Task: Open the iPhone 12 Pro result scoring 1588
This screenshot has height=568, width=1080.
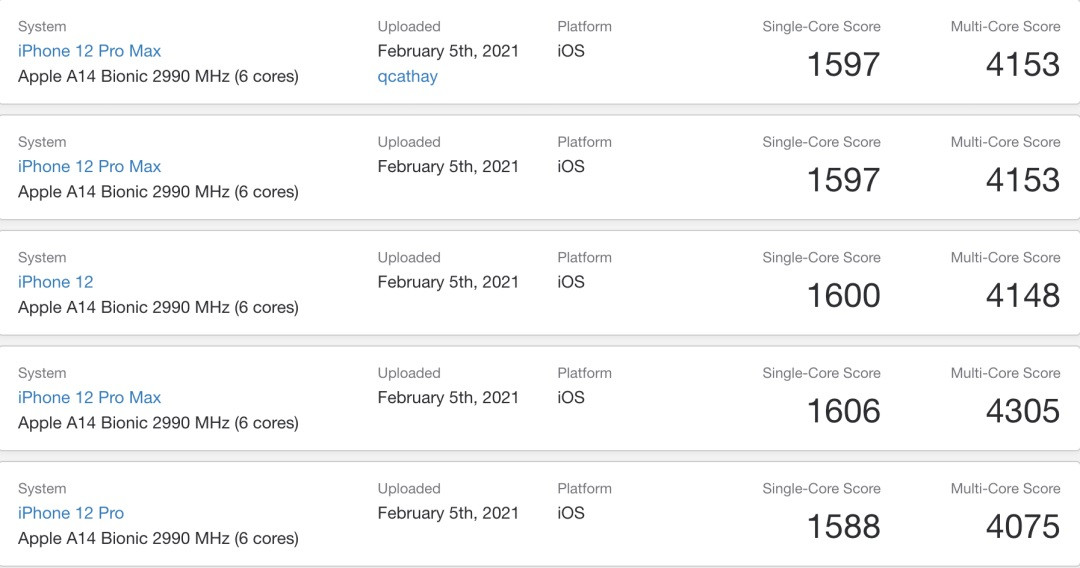Action: (x=71, y=513)
